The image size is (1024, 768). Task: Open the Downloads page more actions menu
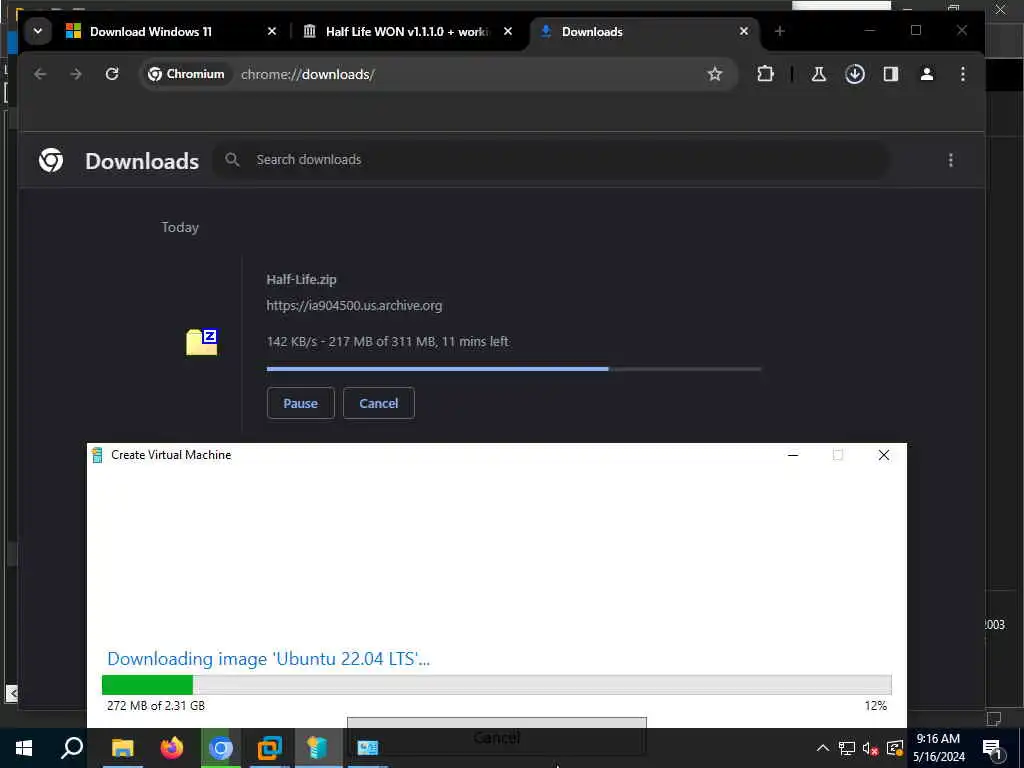(951, 160)
